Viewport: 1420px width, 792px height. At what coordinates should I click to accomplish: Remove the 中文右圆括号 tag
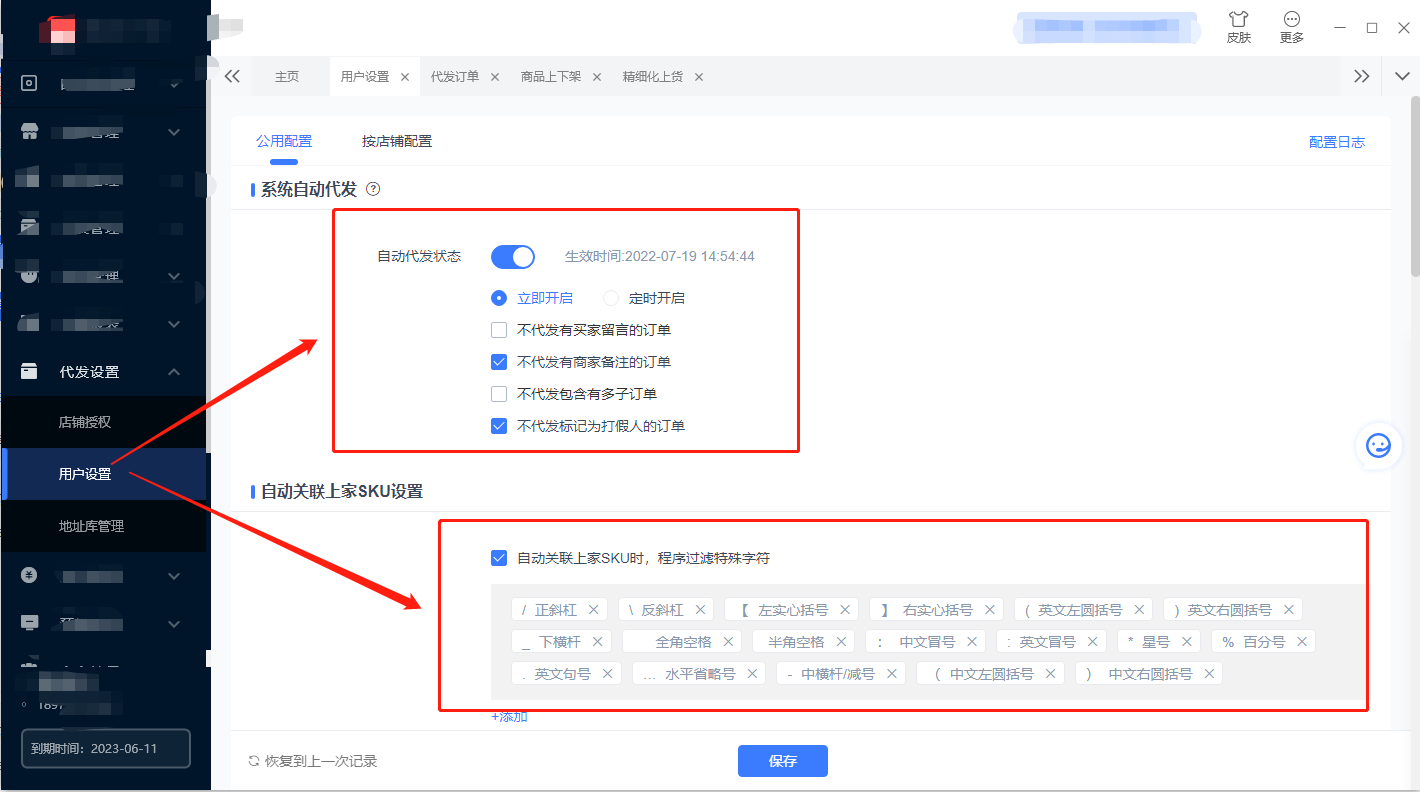1209,674
